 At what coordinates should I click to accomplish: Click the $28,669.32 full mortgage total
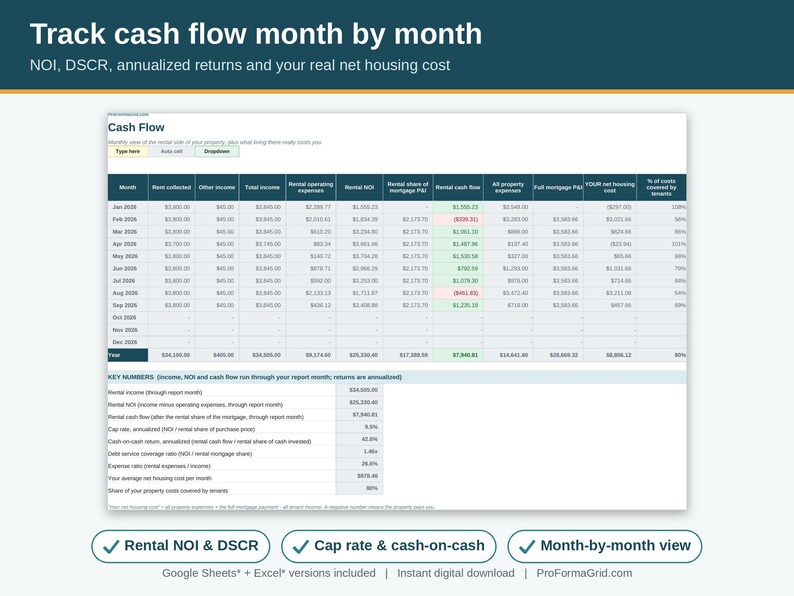[x=558, y=355]
